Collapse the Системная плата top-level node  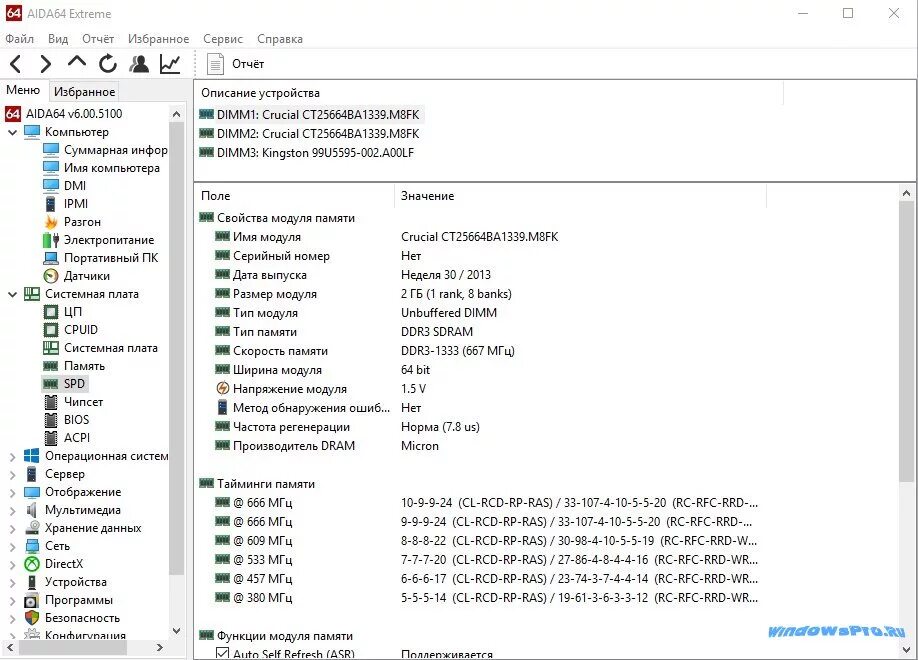[12, 295]
